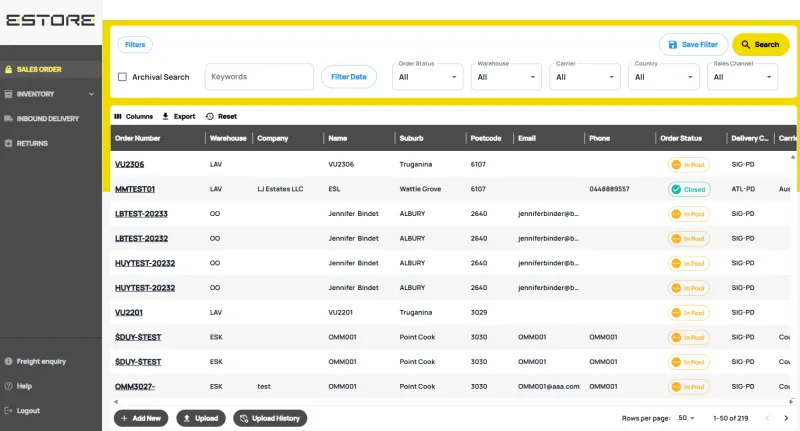
Task: Change the rows per page dropdown
Action: coord(686,418)
